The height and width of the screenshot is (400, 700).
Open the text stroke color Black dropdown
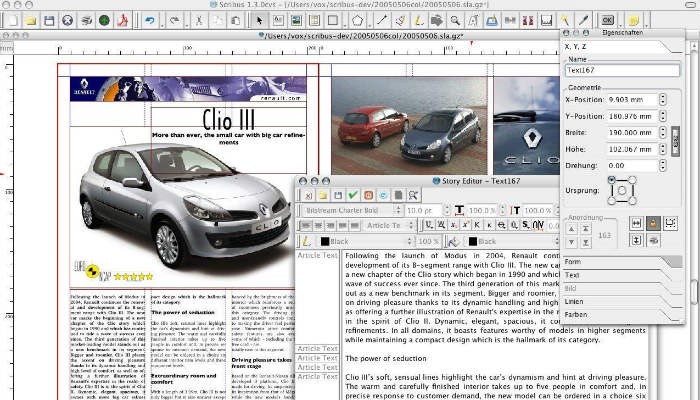(366, 242)
